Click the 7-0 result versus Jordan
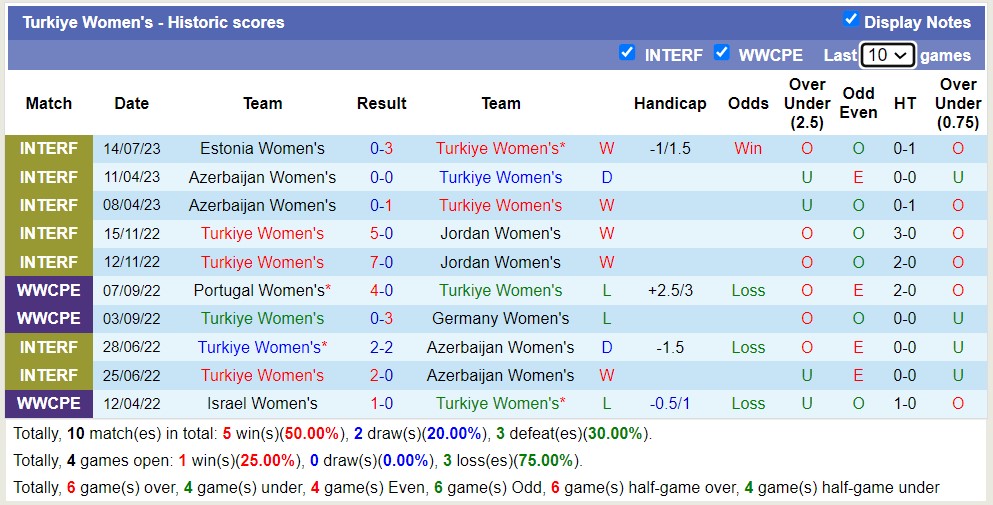 (381, 262)
